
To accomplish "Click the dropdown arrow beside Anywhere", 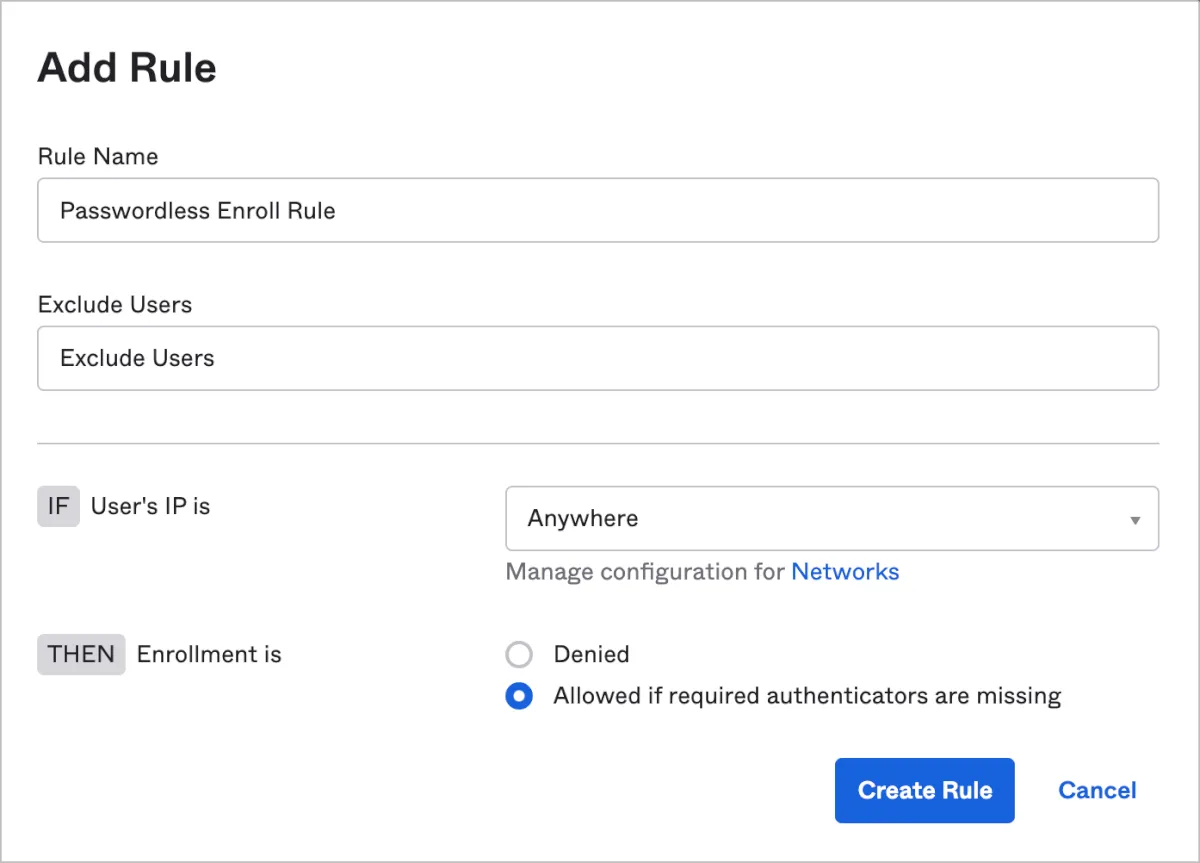I will (1135, 520).
